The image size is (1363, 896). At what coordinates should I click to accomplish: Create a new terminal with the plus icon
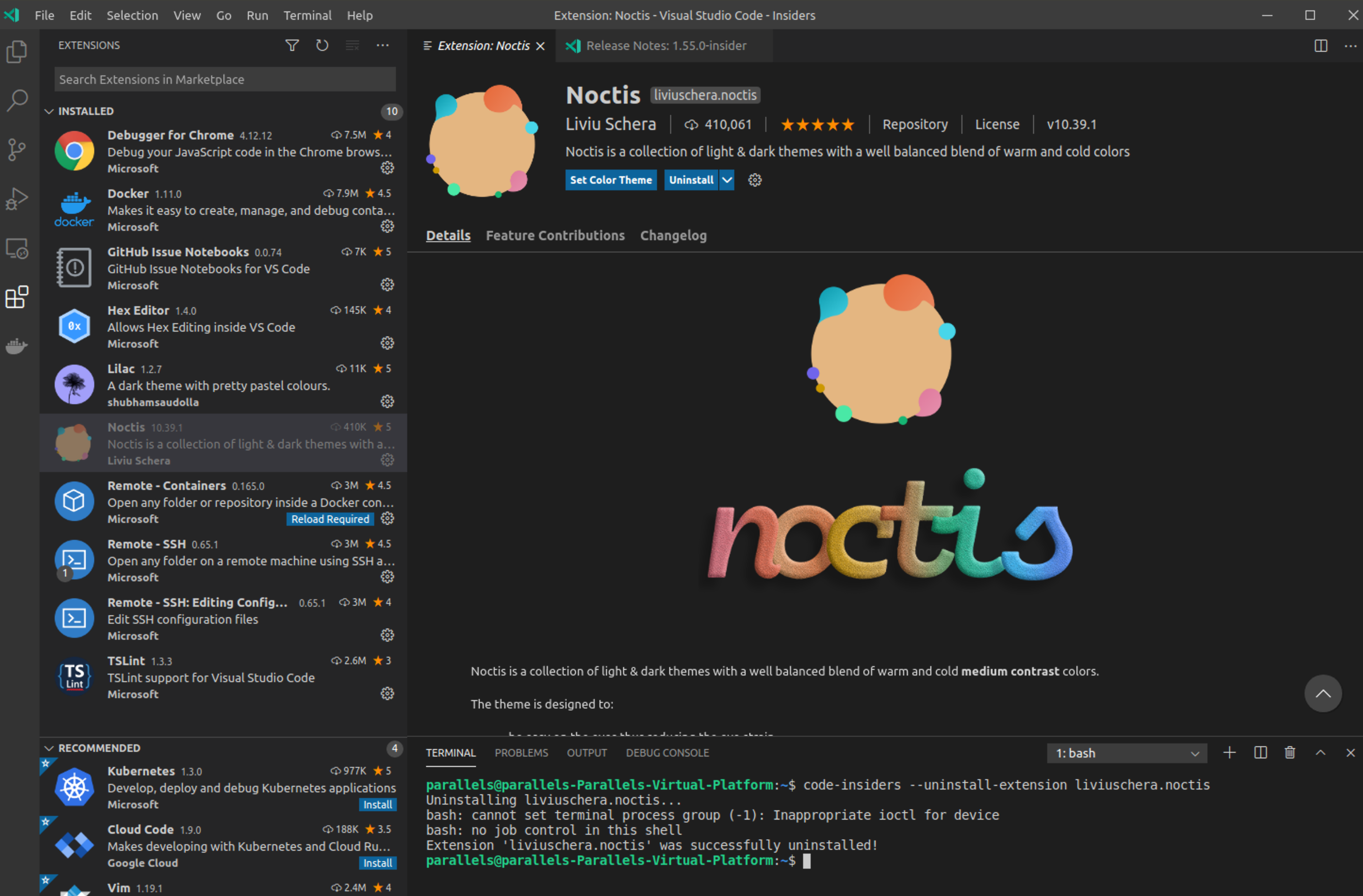click(x=1230, y=752)
